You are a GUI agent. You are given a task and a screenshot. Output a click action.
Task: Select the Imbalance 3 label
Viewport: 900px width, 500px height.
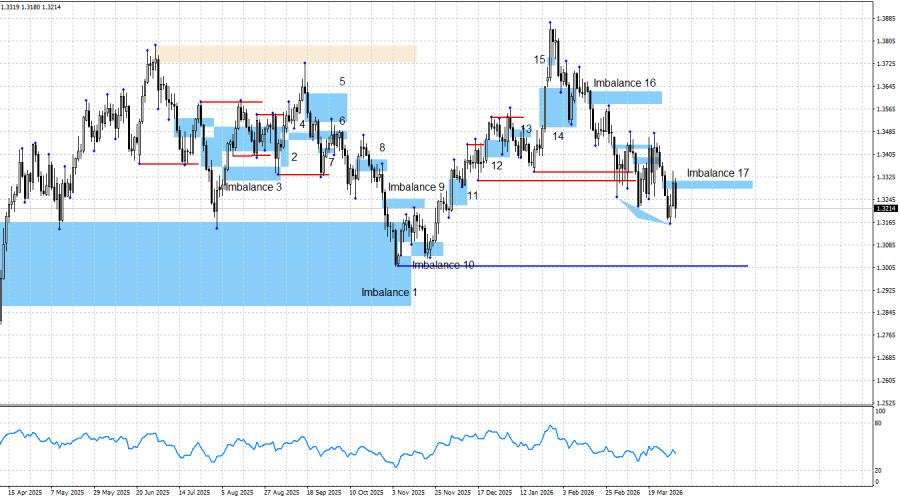(254, 187)
